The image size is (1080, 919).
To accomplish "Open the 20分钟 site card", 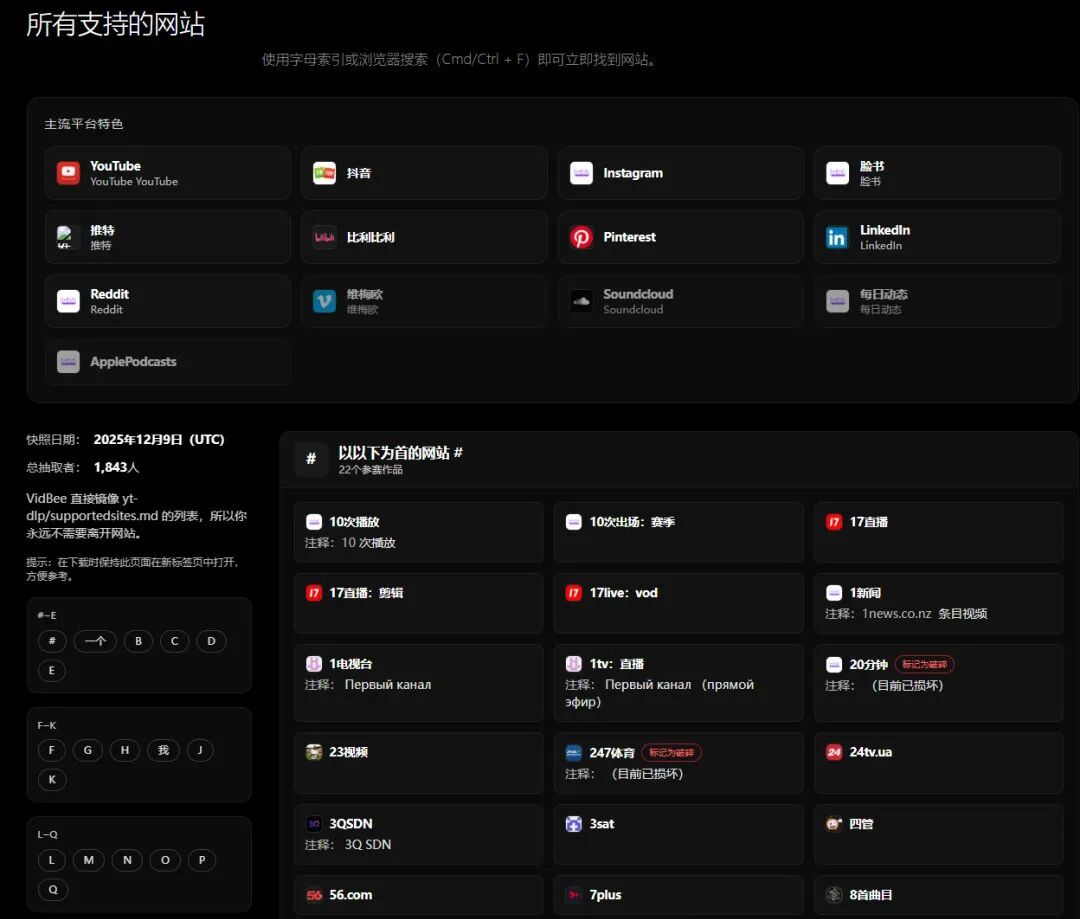I will point(939,683).
